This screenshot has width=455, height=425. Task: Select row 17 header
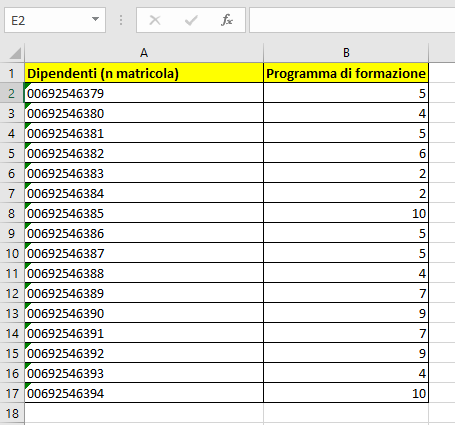coord(12,393)
